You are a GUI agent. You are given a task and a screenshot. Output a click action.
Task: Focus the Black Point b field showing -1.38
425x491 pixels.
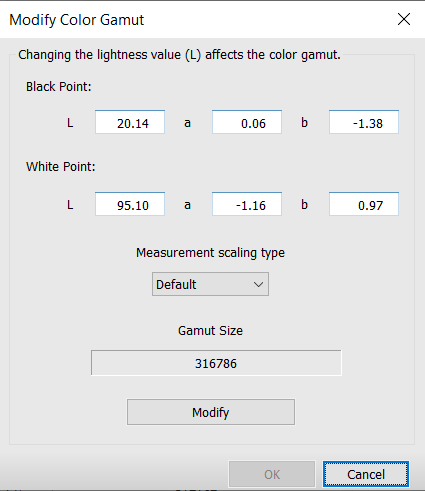(x=364, y=122)
